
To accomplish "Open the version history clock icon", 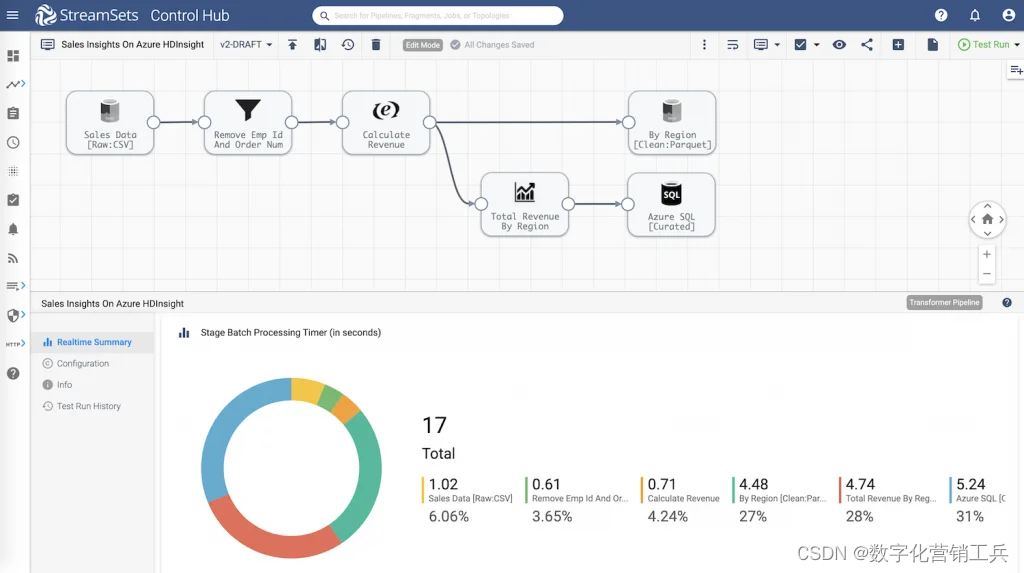I will (348, 44).
